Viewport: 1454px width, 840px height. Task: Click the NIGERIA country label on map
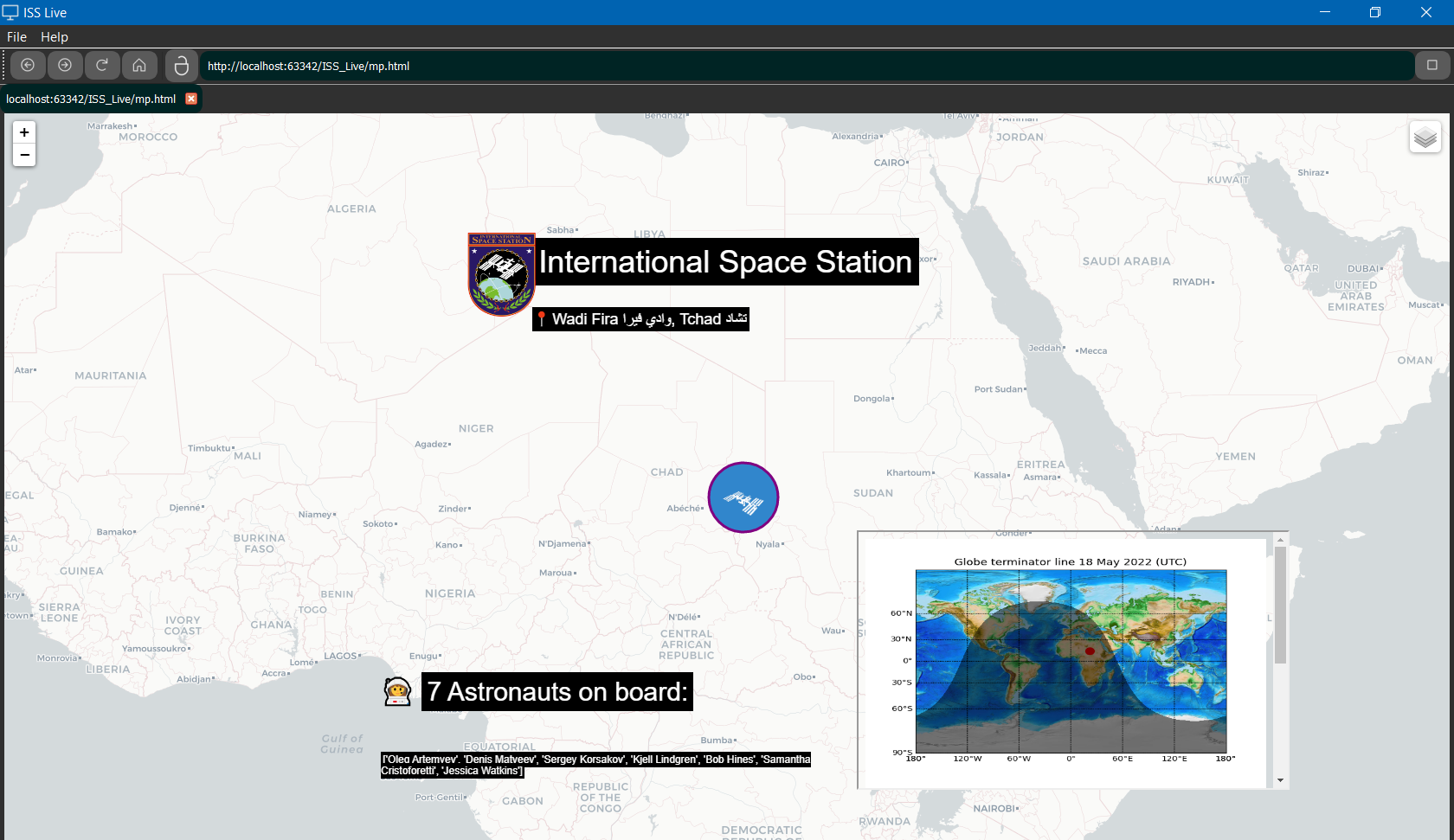pos(450,593)
